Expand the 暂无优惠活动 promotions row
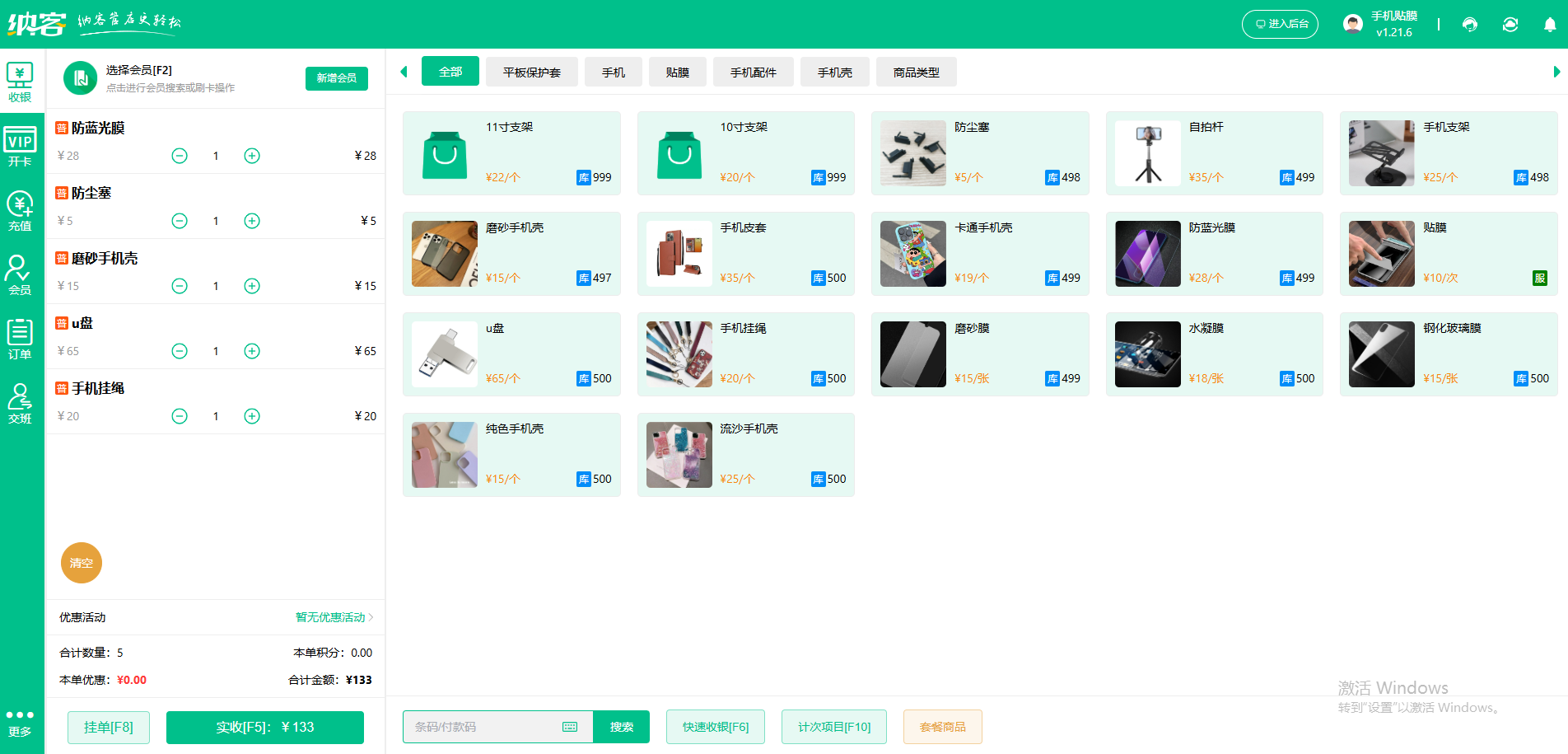The image size is (1568, 754). click(x=329, y=617)
